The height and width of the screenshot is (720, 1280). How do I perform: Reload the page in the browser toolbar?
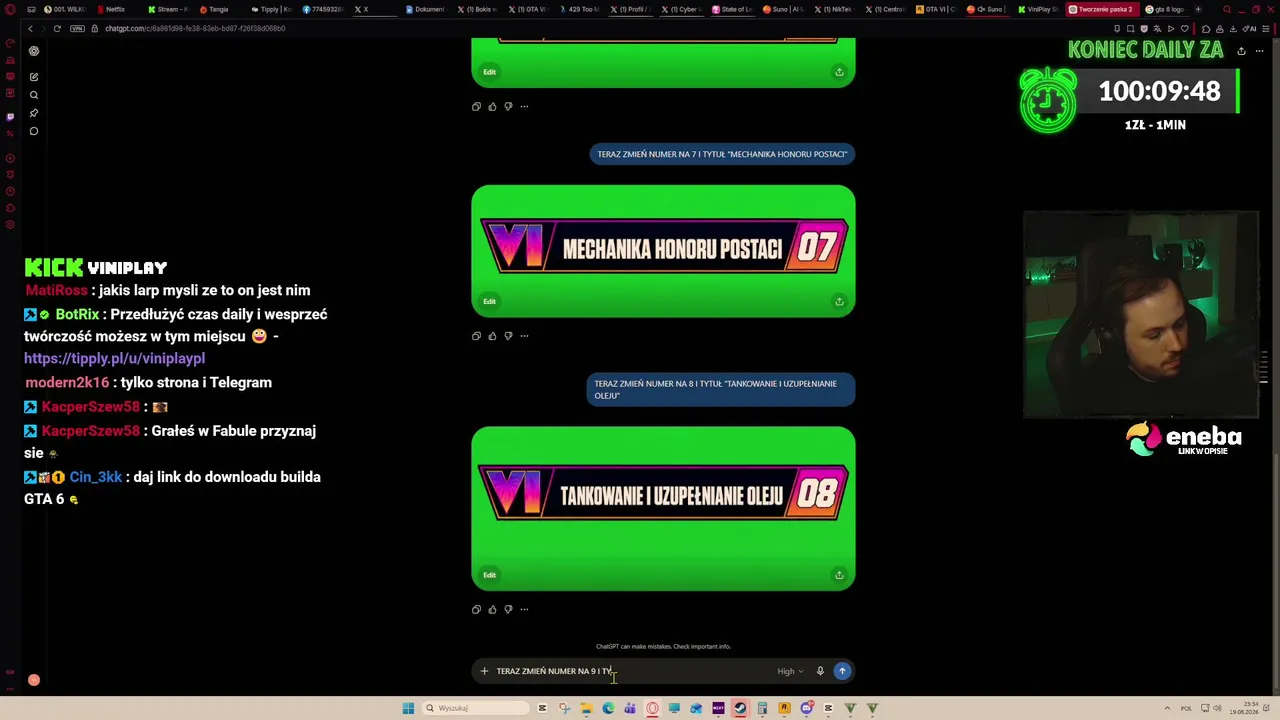(57, 28)
